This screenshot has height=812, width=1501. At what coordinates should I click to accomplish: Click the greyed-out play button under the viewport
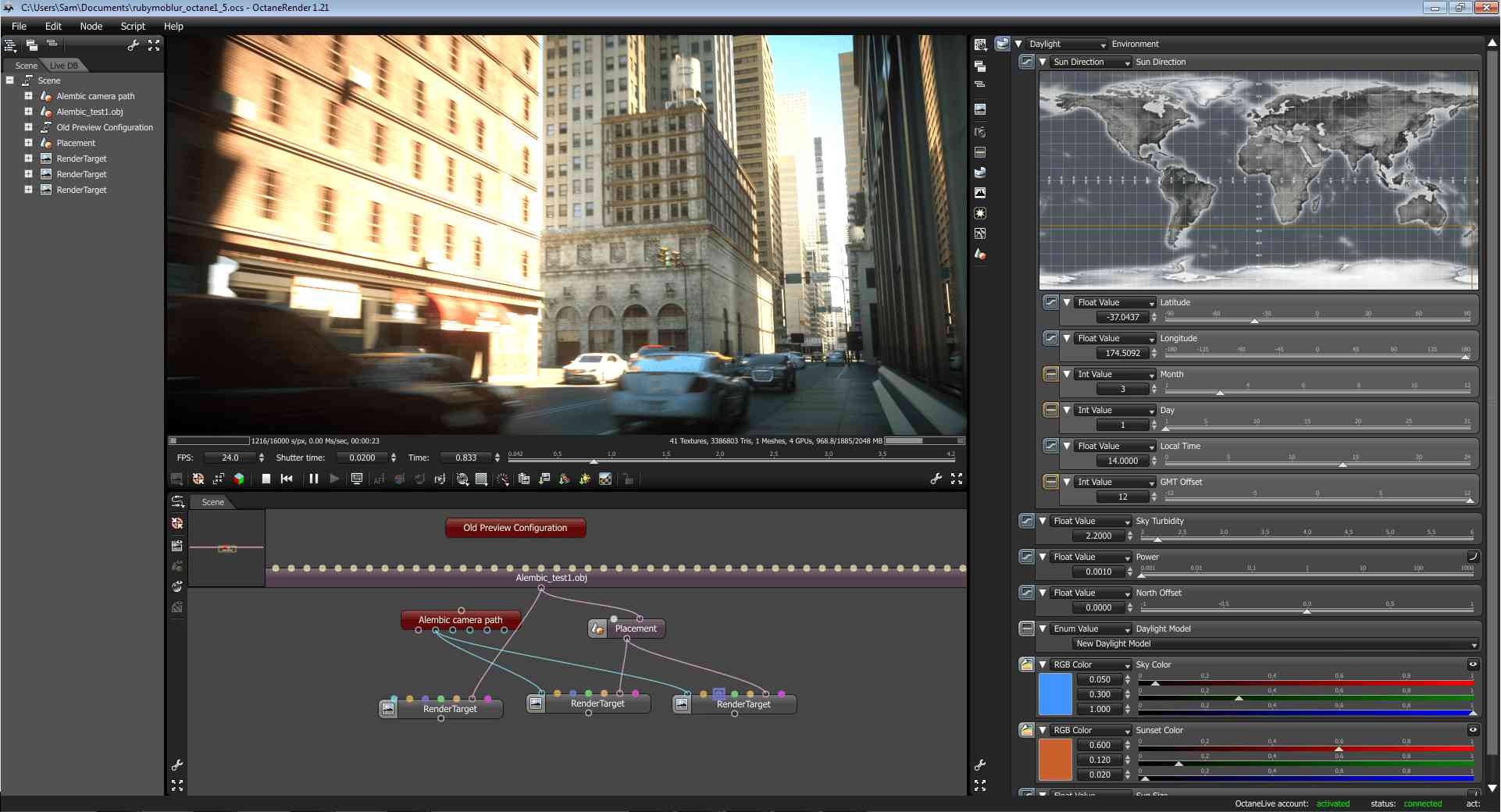(334, 479)
